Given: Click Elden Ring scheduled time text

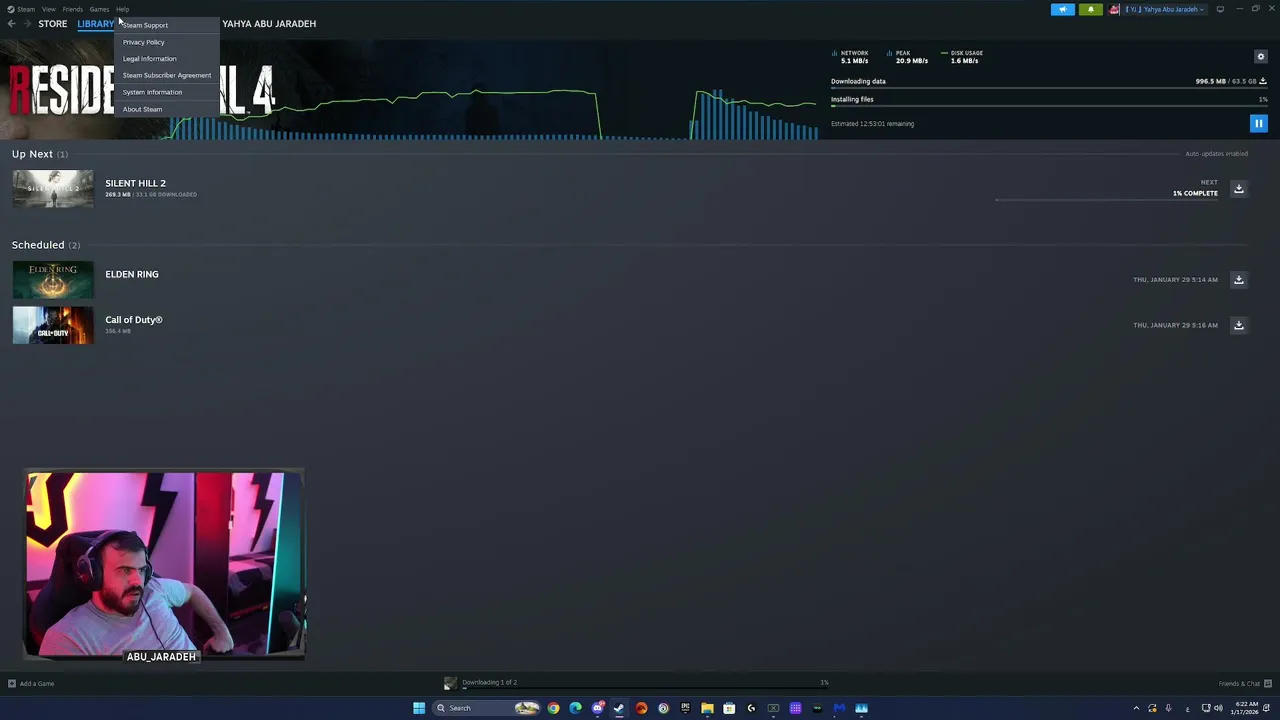Looking at the screenshot, I should (1175, 280).
